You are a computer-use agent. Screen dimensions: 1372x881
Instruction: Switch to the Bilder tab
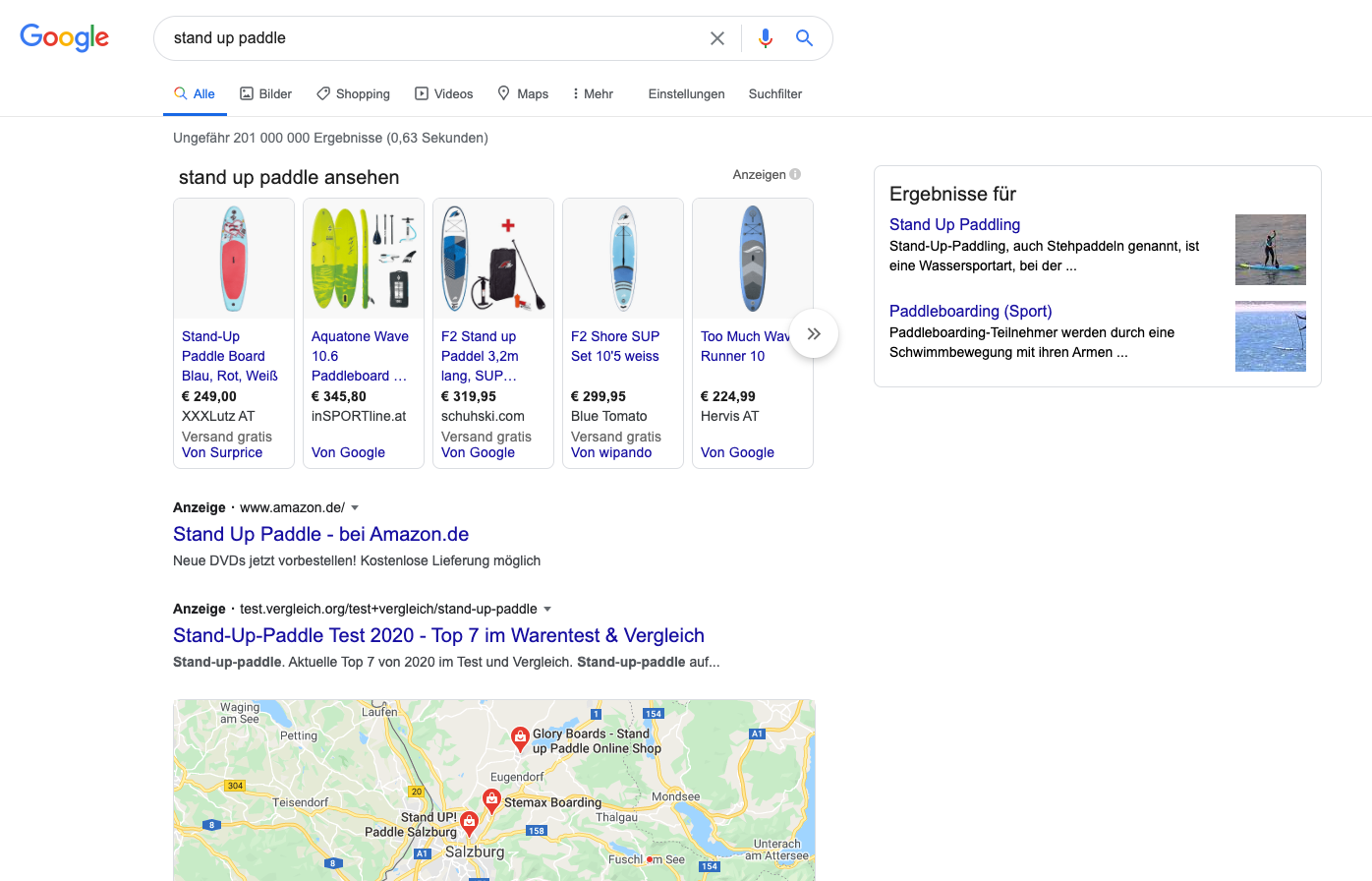tap(266, 93)
